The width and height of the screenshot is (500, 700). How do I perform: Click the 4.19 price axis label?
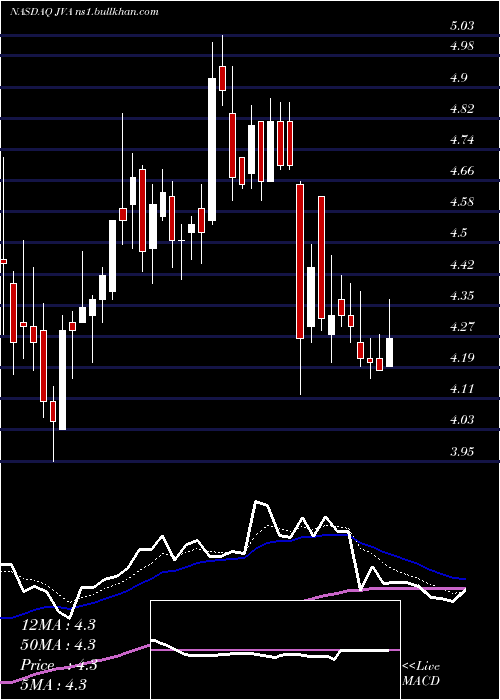[x=462, y=358]
